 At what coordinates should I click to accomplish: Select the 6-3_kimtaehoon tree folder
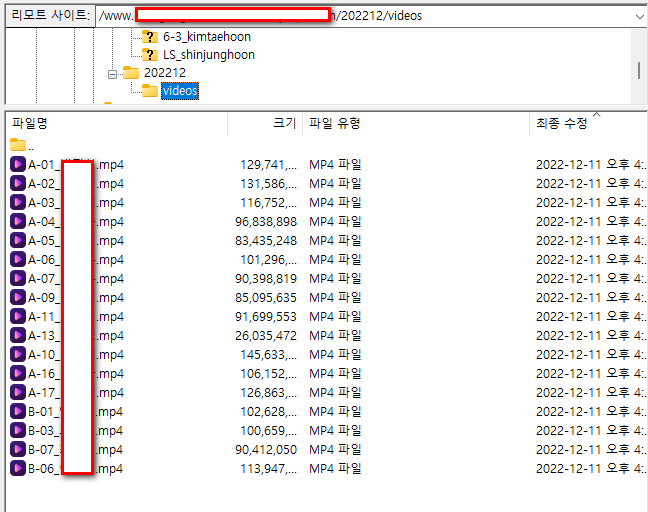tap(207, 37)
